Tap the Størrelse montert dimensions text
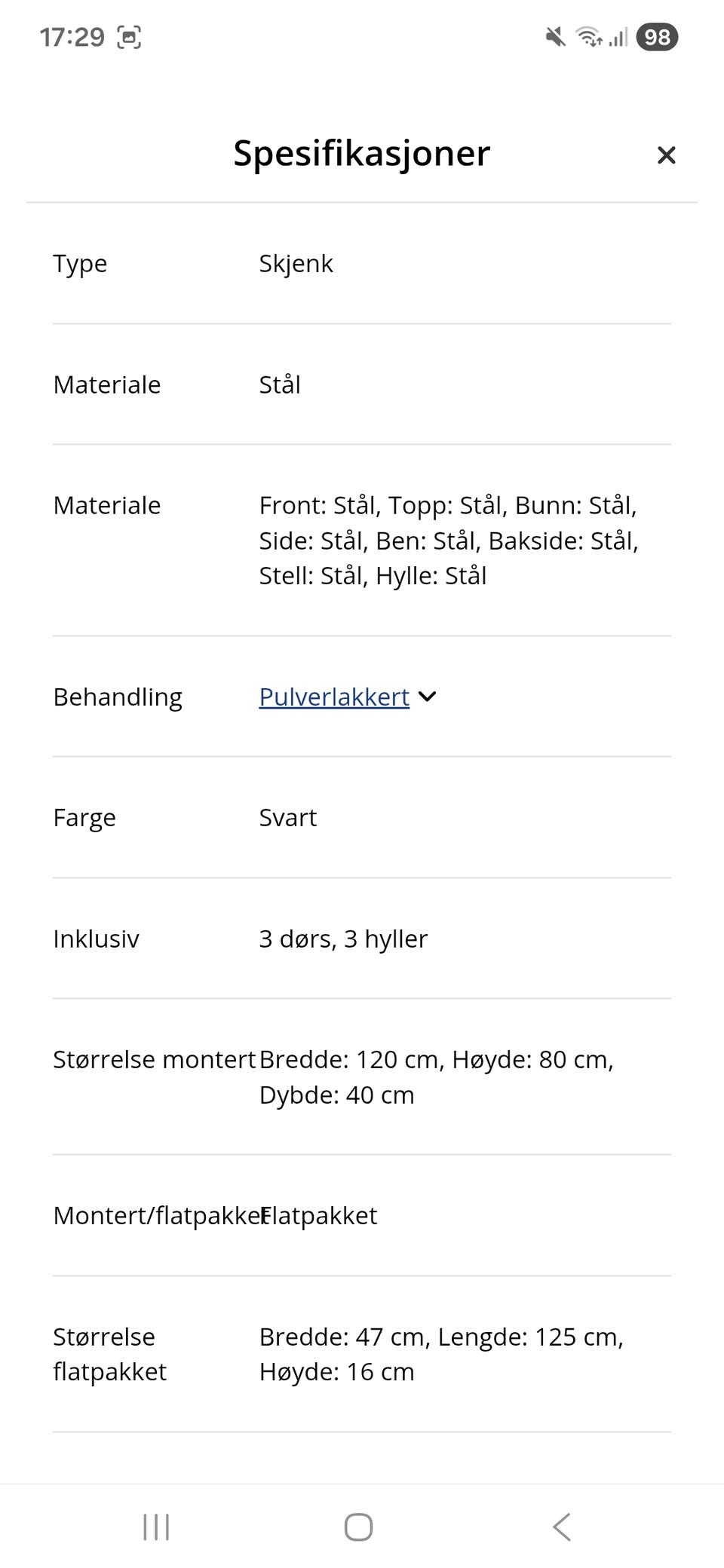Image resolution: width=724 pixels, height=1568 pixels. (436, 1076)
